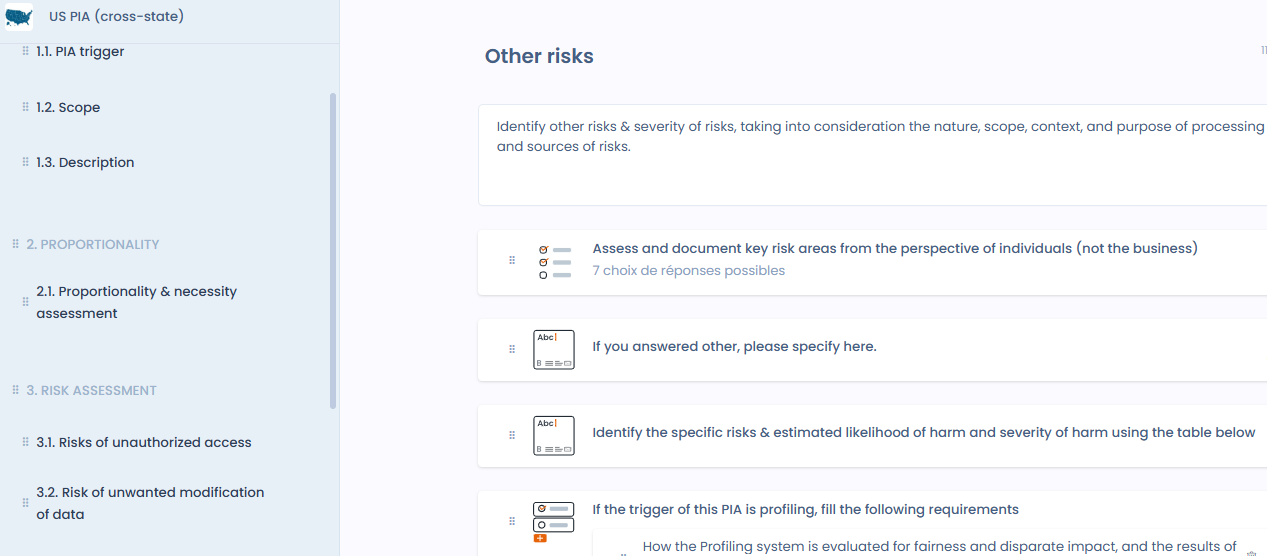Image resolution: width=1267 pixels, height=556 pixels.
Task: Grab the drag handle of key risk areas question
Action: pyautogui.click(x=512, y=261)
